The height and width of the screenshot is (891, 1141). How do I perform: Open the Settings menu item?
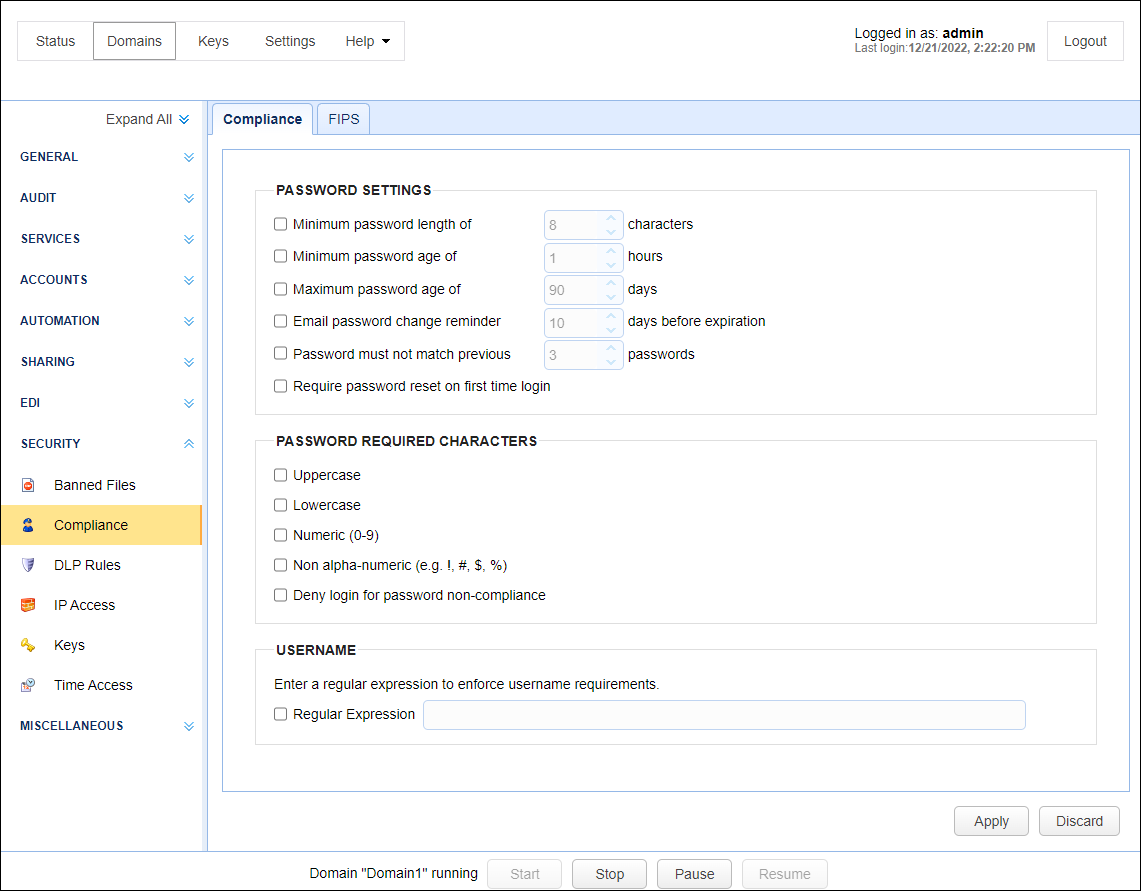coord(290,41)
